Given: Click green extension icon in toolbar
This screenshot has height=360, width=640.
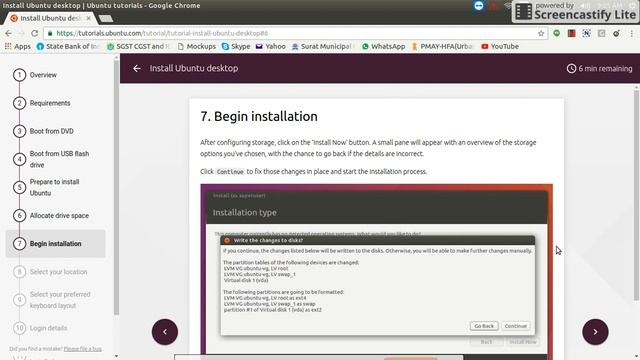Looking at the screenshot, I should [x=556, y=33].
